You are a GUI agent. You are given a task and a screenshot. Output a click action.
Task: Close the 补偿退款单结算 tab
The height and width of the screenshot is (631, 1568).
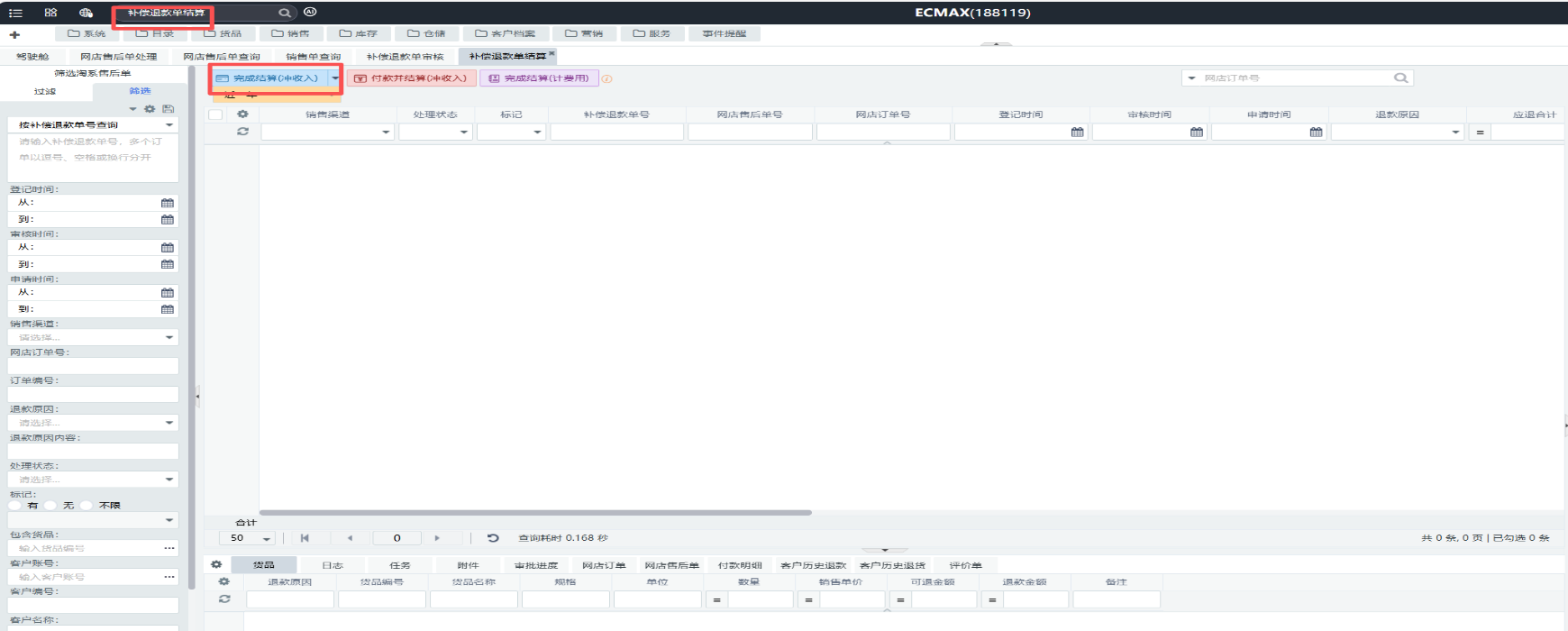(x=552, y=54)
